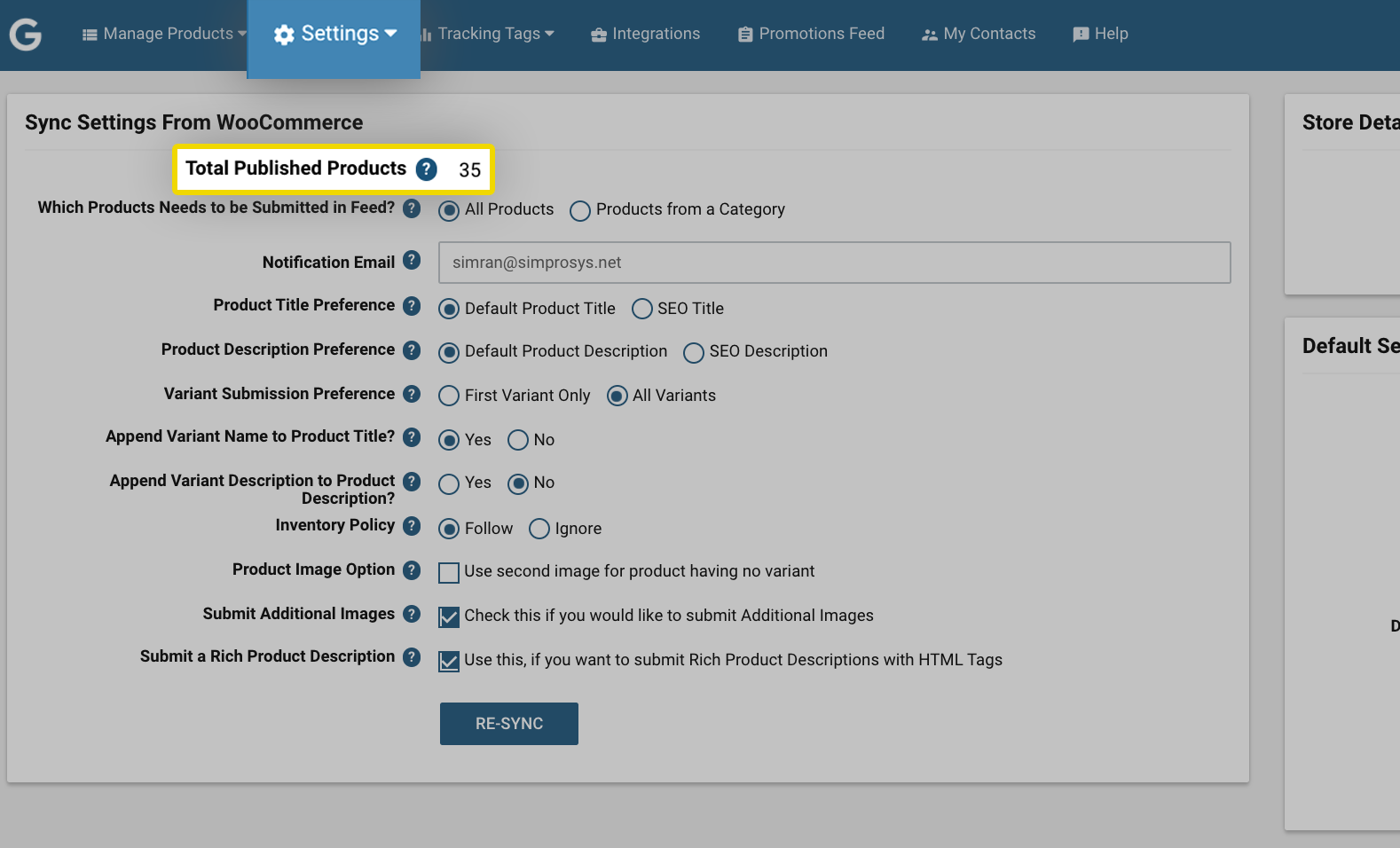The width and height of the screenshot is (1400, 848).
Task: Click help icon for Inventory Policy
Action: coord(412,525)
